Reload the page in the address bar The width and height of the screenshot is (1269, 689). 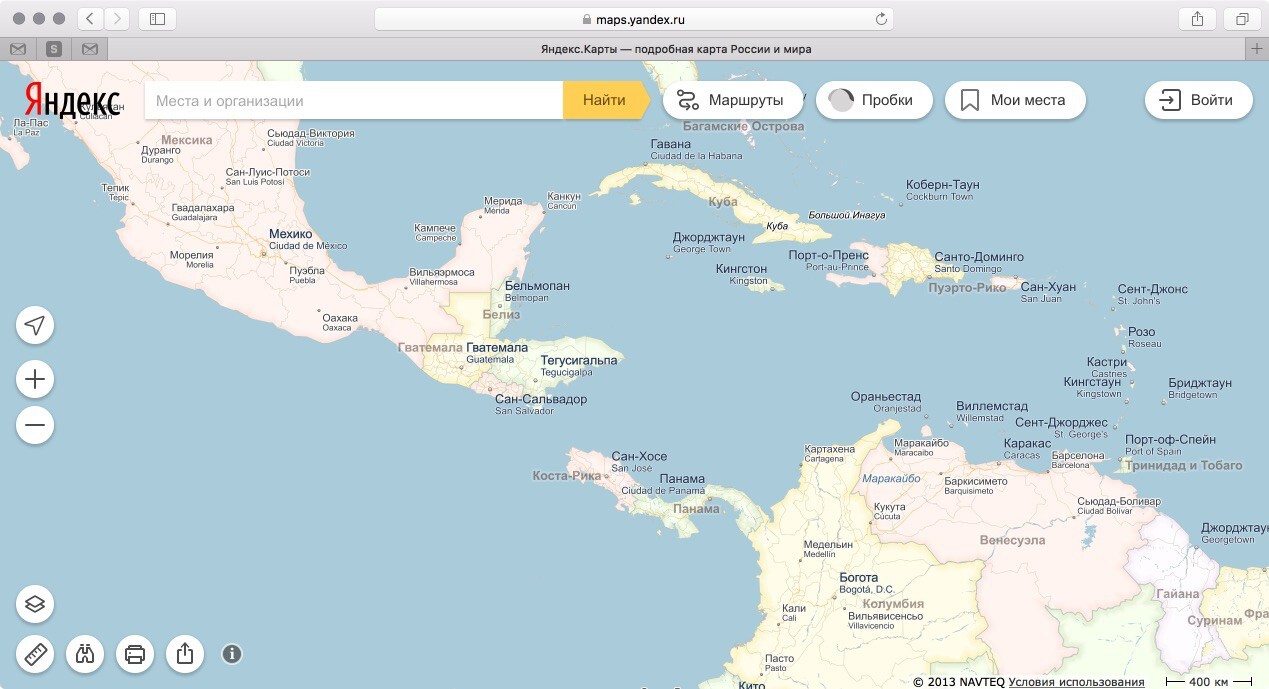(881, 19)
